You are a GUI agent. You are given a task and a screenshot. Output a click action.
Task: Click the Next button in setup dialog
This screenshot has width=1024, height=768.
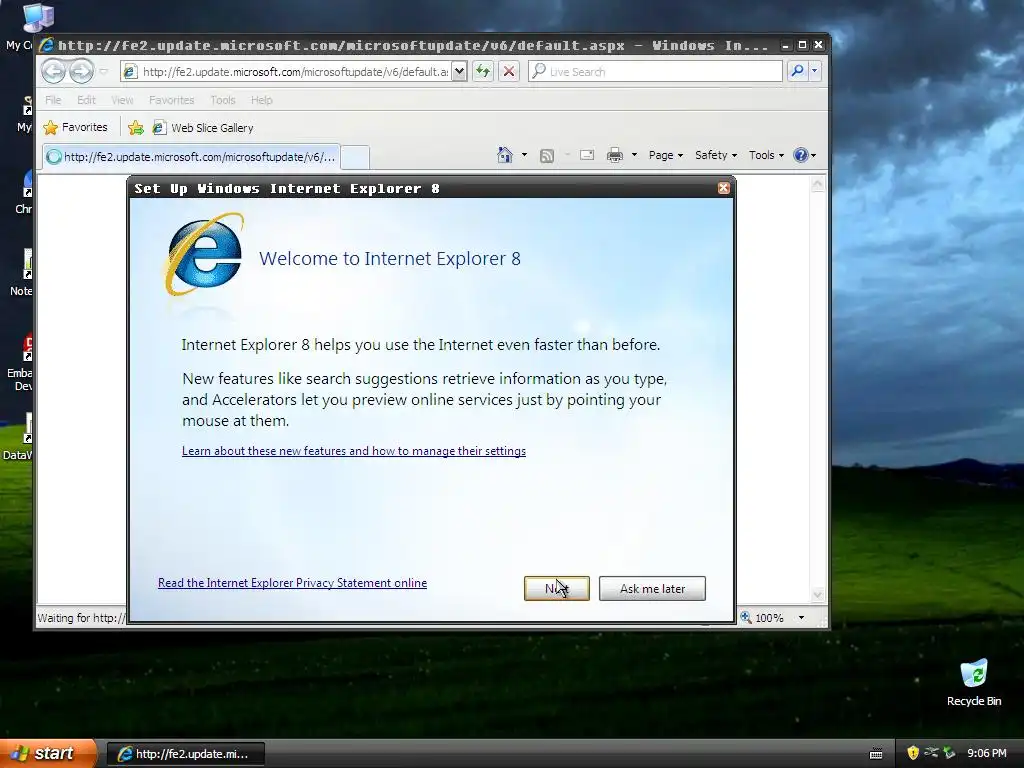pyautogui.click(x=556, y=588)
